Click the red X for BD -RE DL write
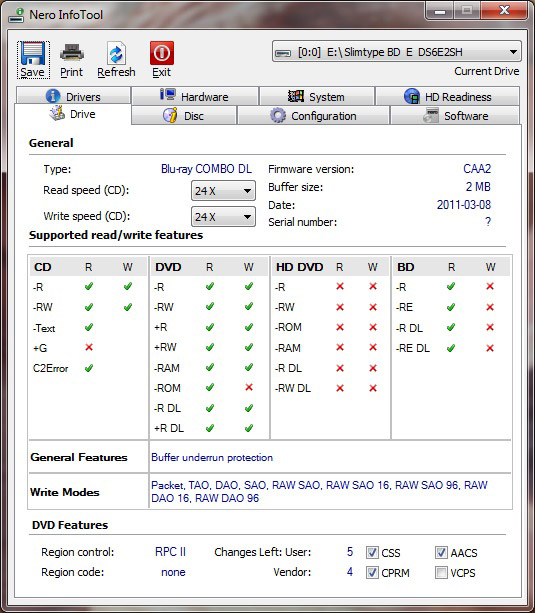 (490, 348)
